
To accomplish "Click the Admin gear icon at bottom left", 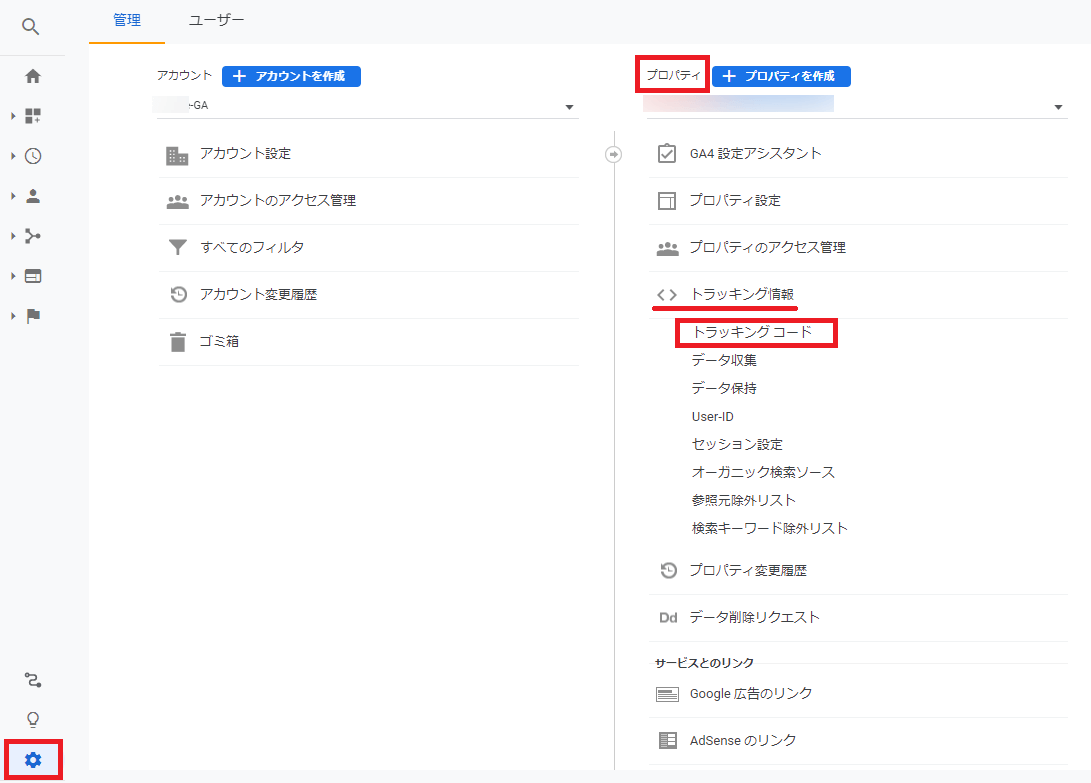I will [33, 760].
